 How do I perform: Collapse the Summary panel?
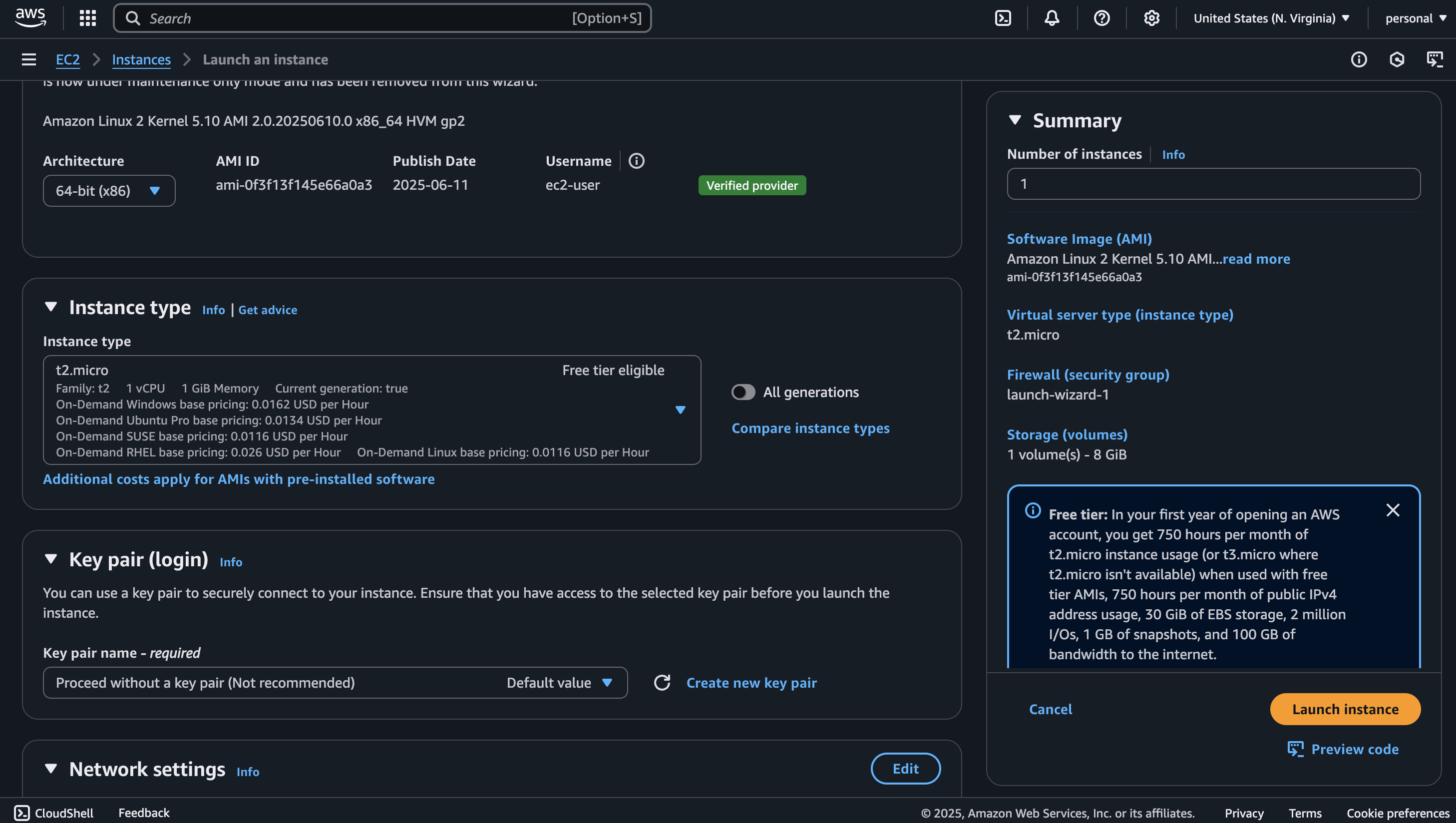[x=1015, y=120]
